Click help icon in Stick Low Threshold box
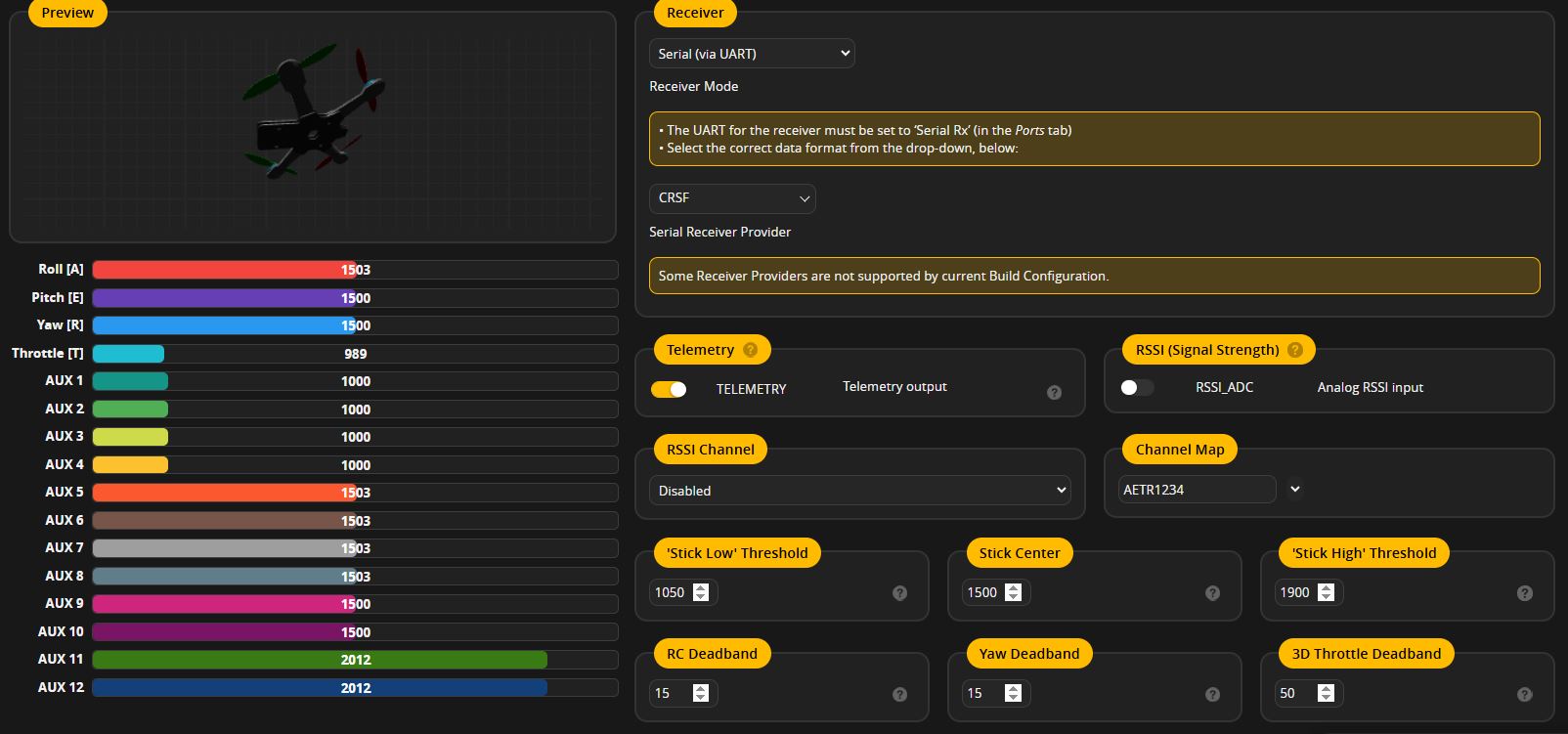Viewport: 1568px width, 734px height. (x=899, y=593)
